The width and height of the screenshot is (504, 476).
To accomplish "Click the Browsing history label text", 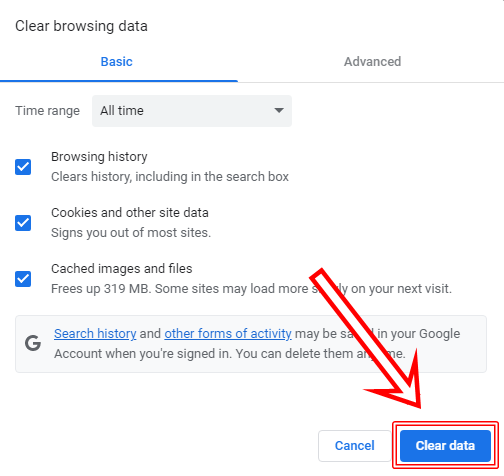I will pyautogui.click(x=99, y=157).
